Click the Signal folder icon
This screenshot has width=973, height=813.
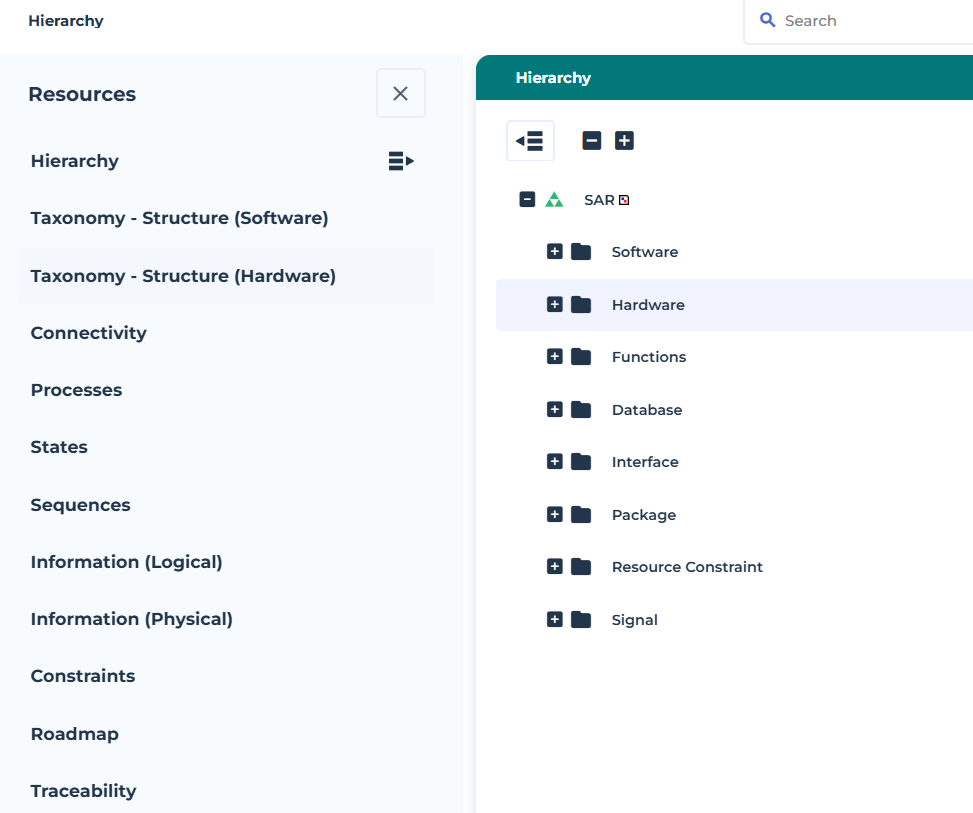(x=581, y=620)
